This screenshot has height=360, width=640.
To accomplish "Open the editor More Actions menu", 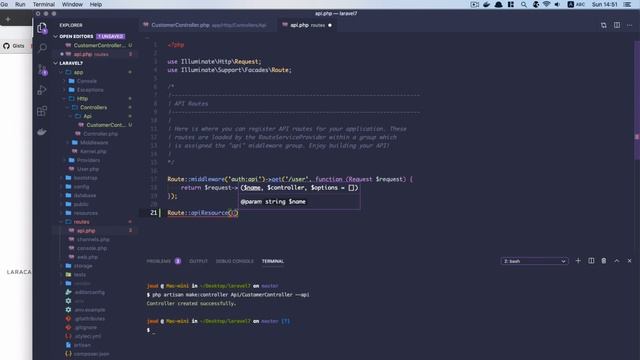I will tap(629, 25).
